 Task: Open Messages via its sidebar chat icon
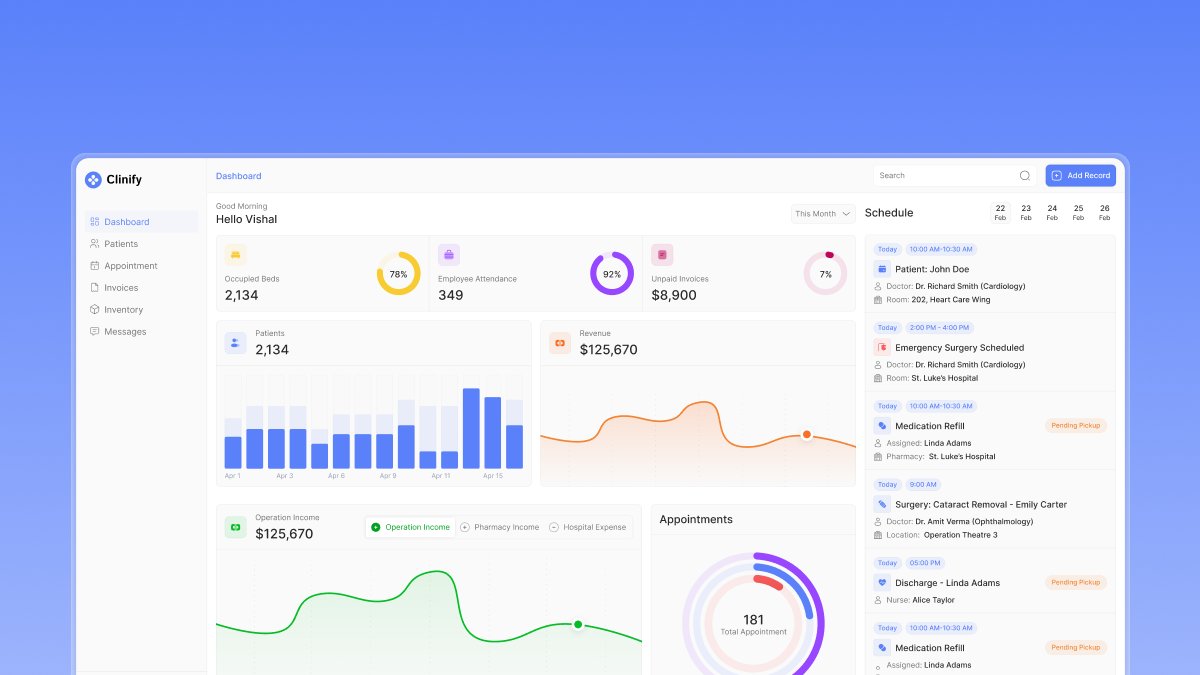(94, 332)
